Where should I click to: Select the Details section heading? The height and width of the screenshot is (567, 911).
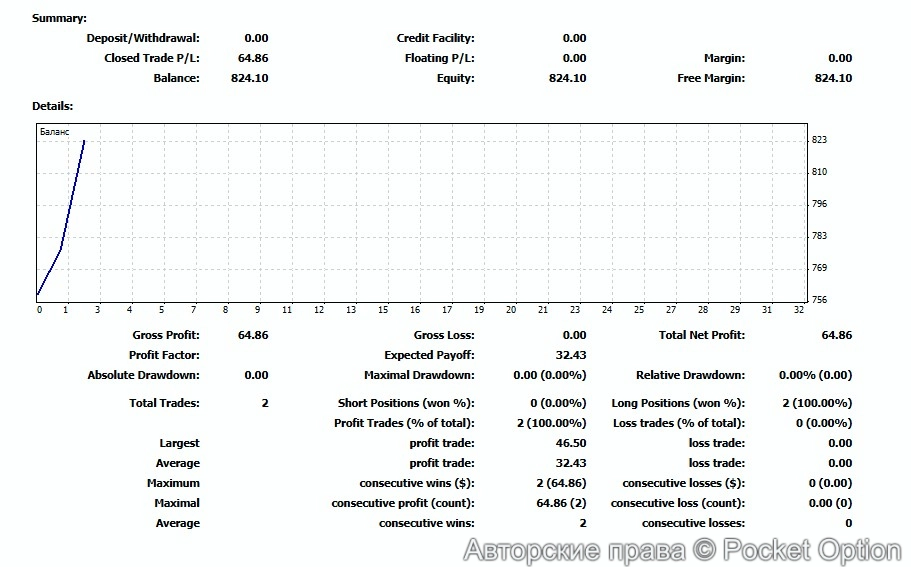[52, 105]
